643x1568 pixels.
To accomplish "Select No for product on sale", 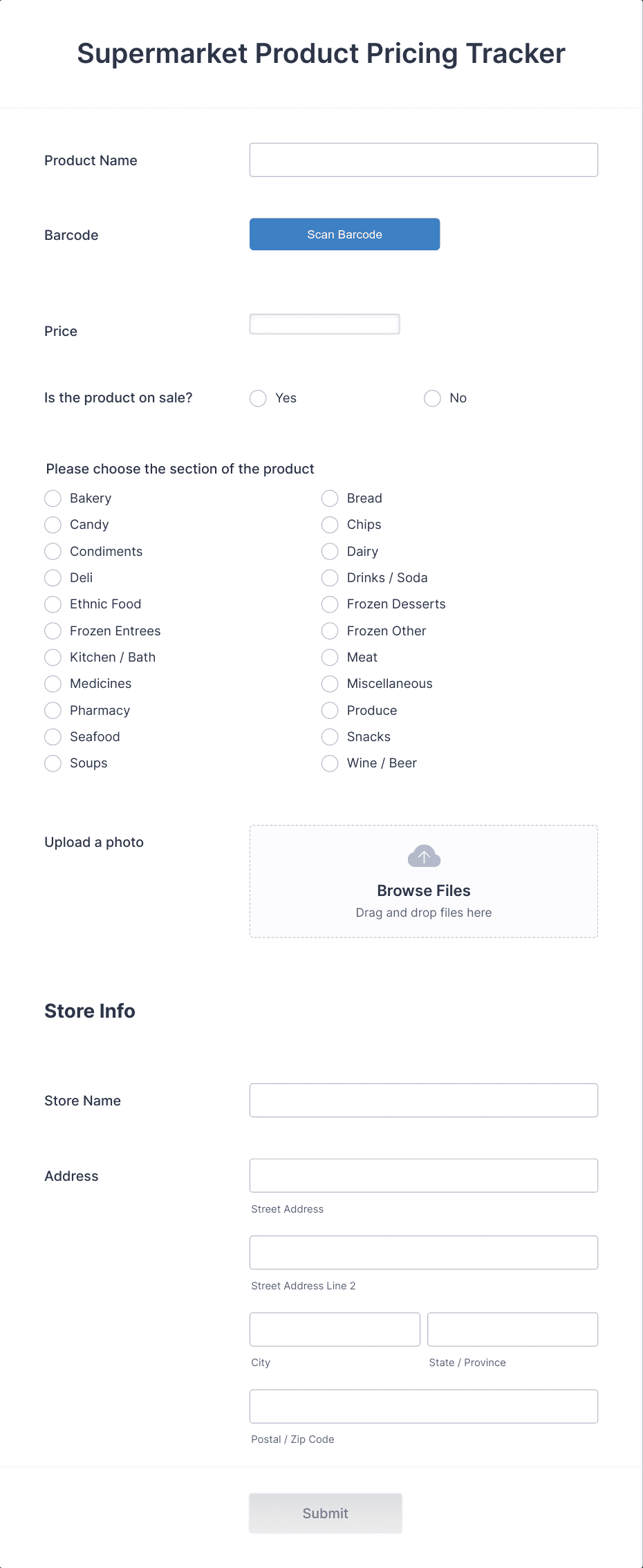I will tap(432, 398).
